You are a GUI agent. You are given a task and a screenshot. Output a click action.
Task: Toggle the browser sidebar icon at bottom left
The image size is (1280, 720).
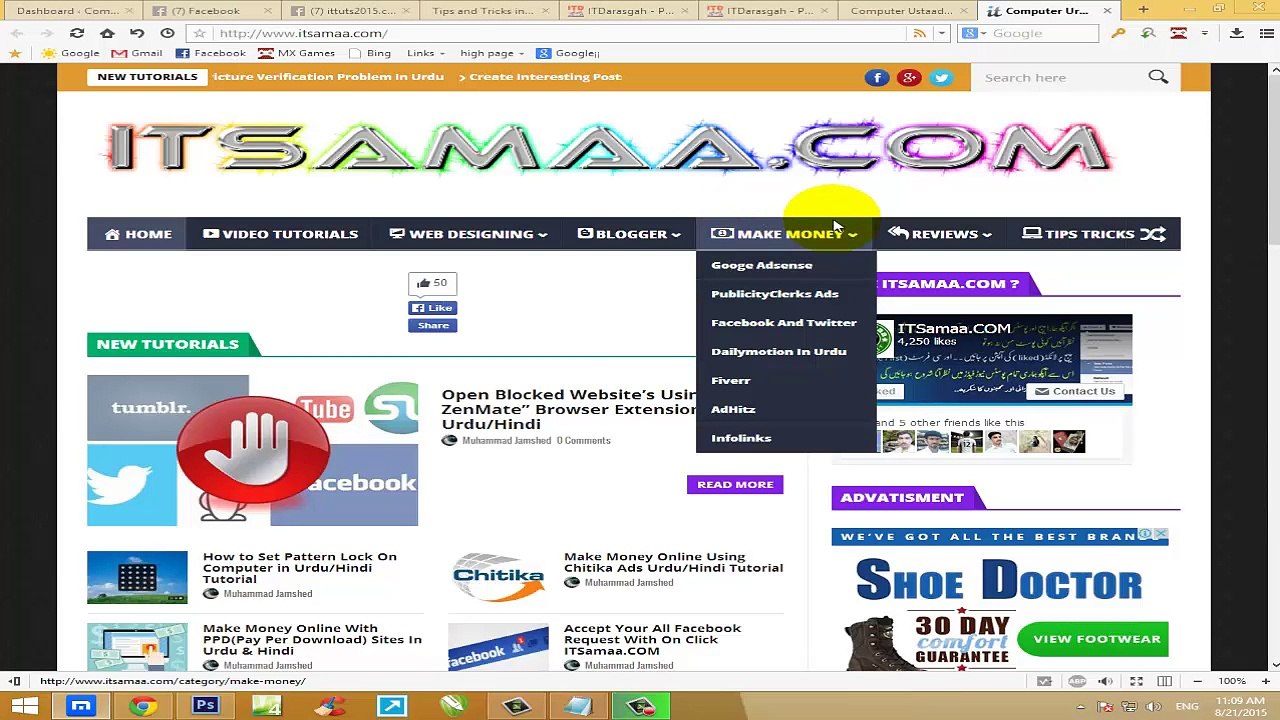(15, 681)
